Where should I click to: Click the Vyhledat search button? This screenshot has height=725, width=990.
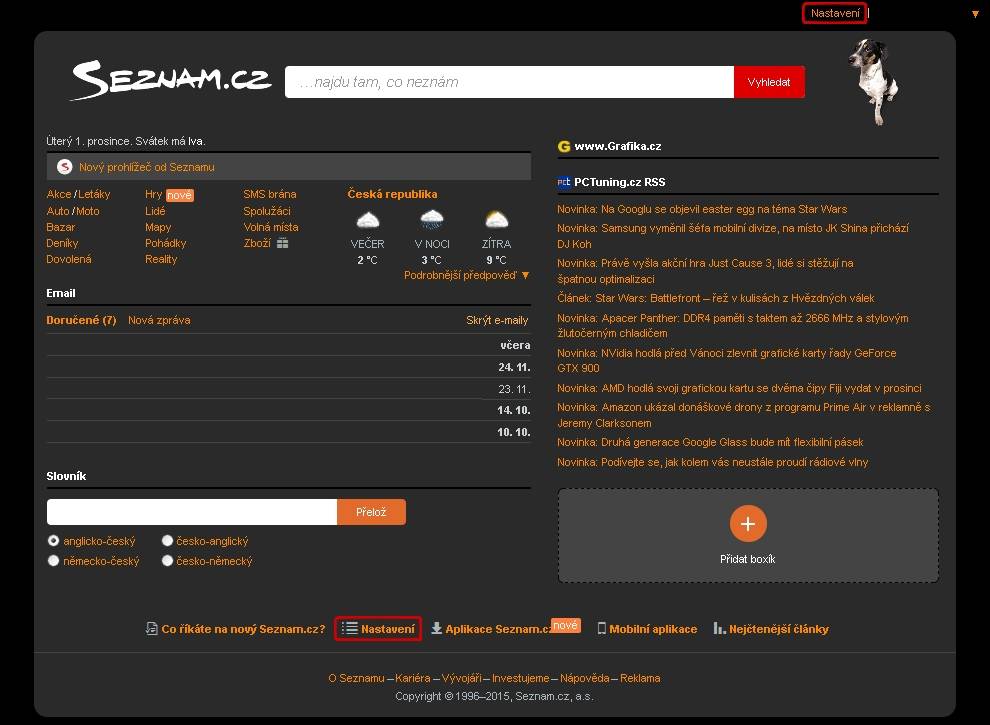(x=769, y=82)
